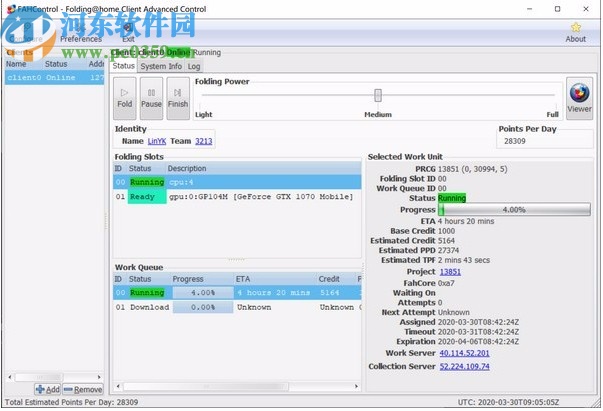The height and width of the screenshot is (411, 603).
Task: Click work queue scrollbar left arrow
Action: pos(118,386)
